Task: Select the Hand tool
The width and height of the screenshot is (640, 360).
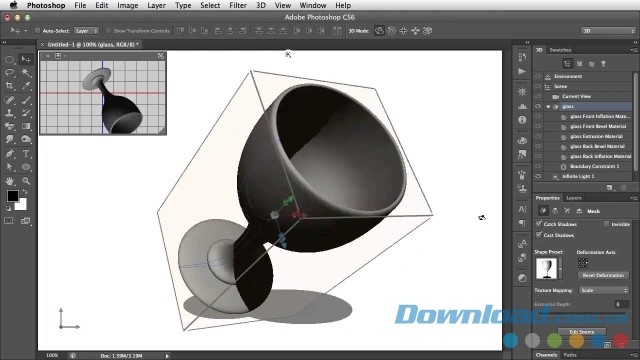Action: (9, 180)
